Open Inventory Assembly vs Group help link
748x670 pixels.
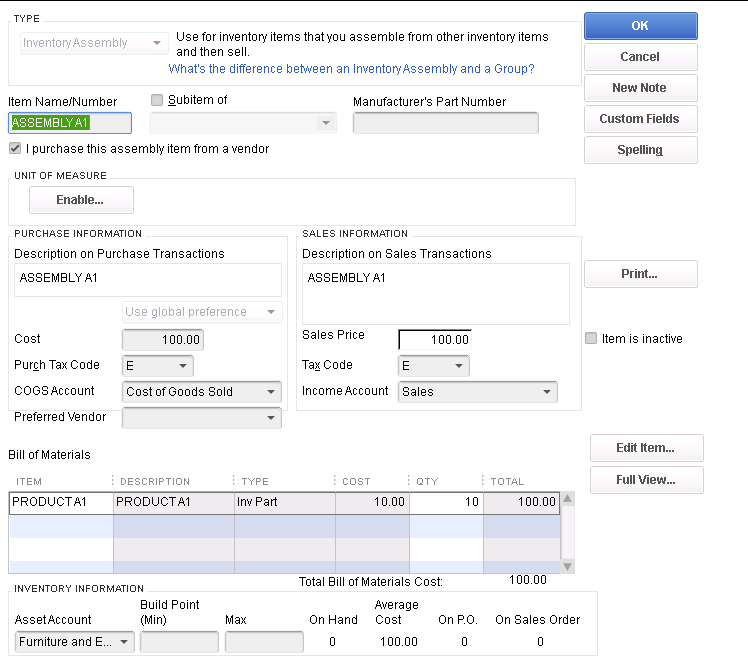(351, 69)
